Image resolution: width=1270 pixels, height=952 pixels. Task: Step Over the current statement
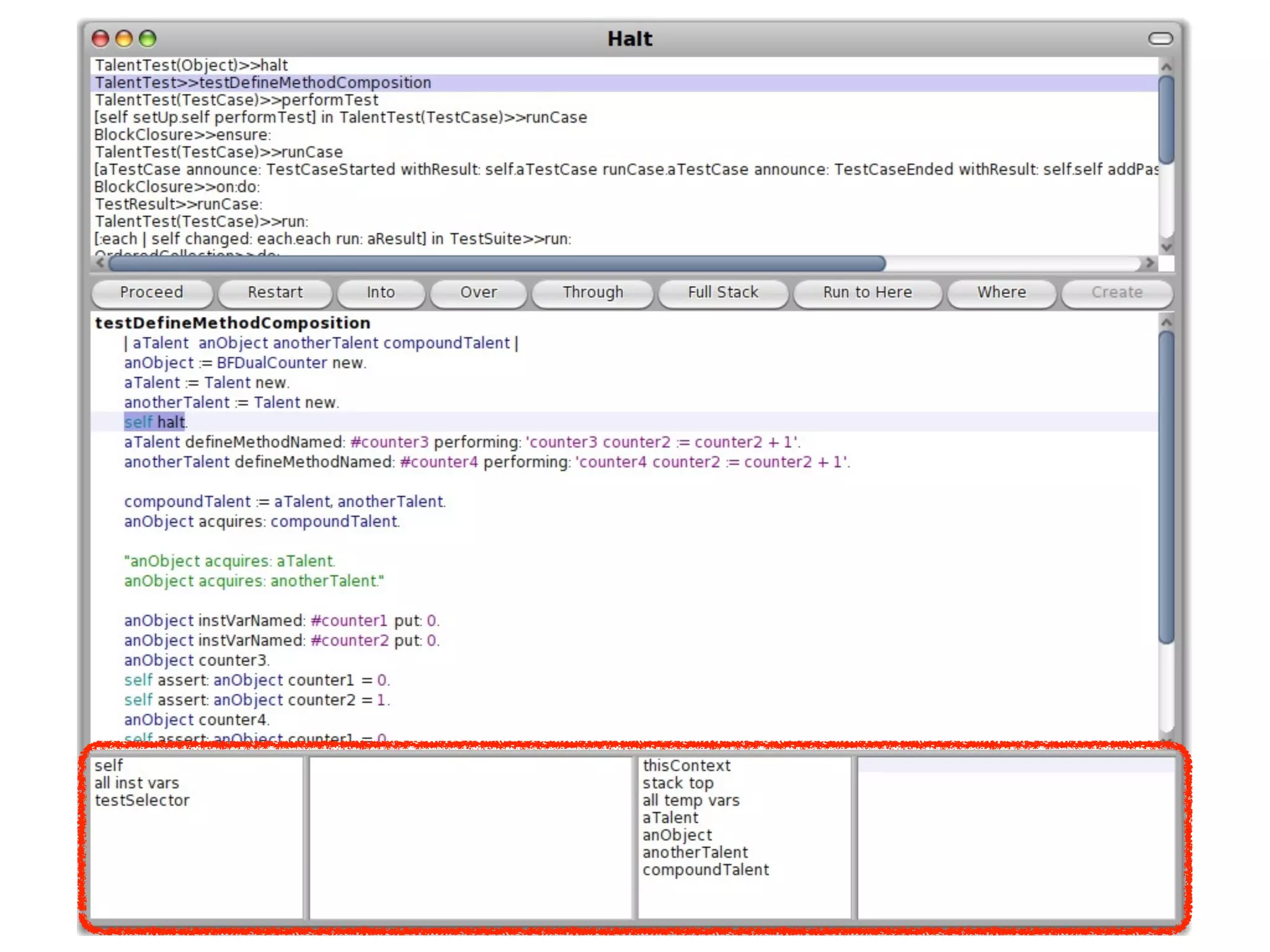[x=478, y=293]
